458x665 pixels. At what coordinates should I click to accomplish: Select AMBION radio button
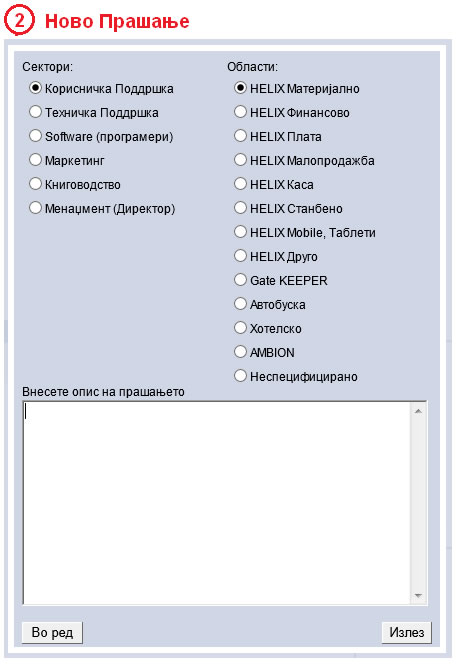pos(240,352)
